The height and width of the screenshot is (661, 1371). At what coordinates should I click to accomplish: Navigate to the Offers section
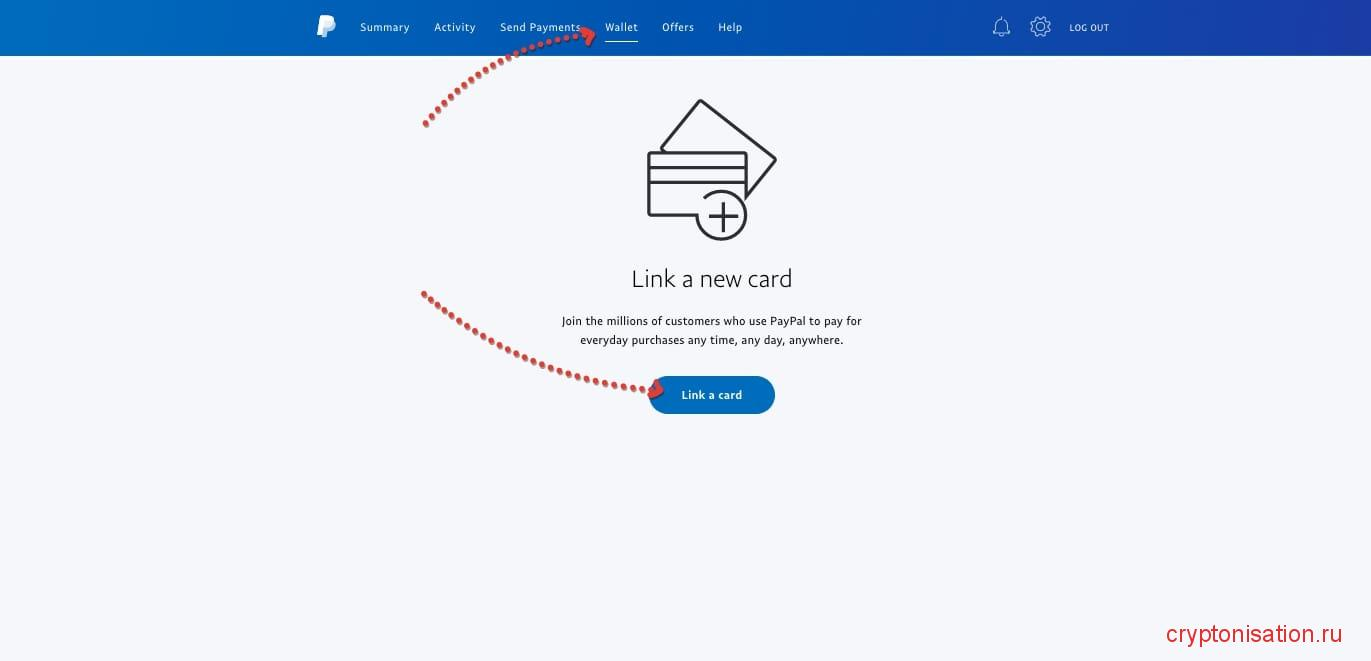point(678,27)
